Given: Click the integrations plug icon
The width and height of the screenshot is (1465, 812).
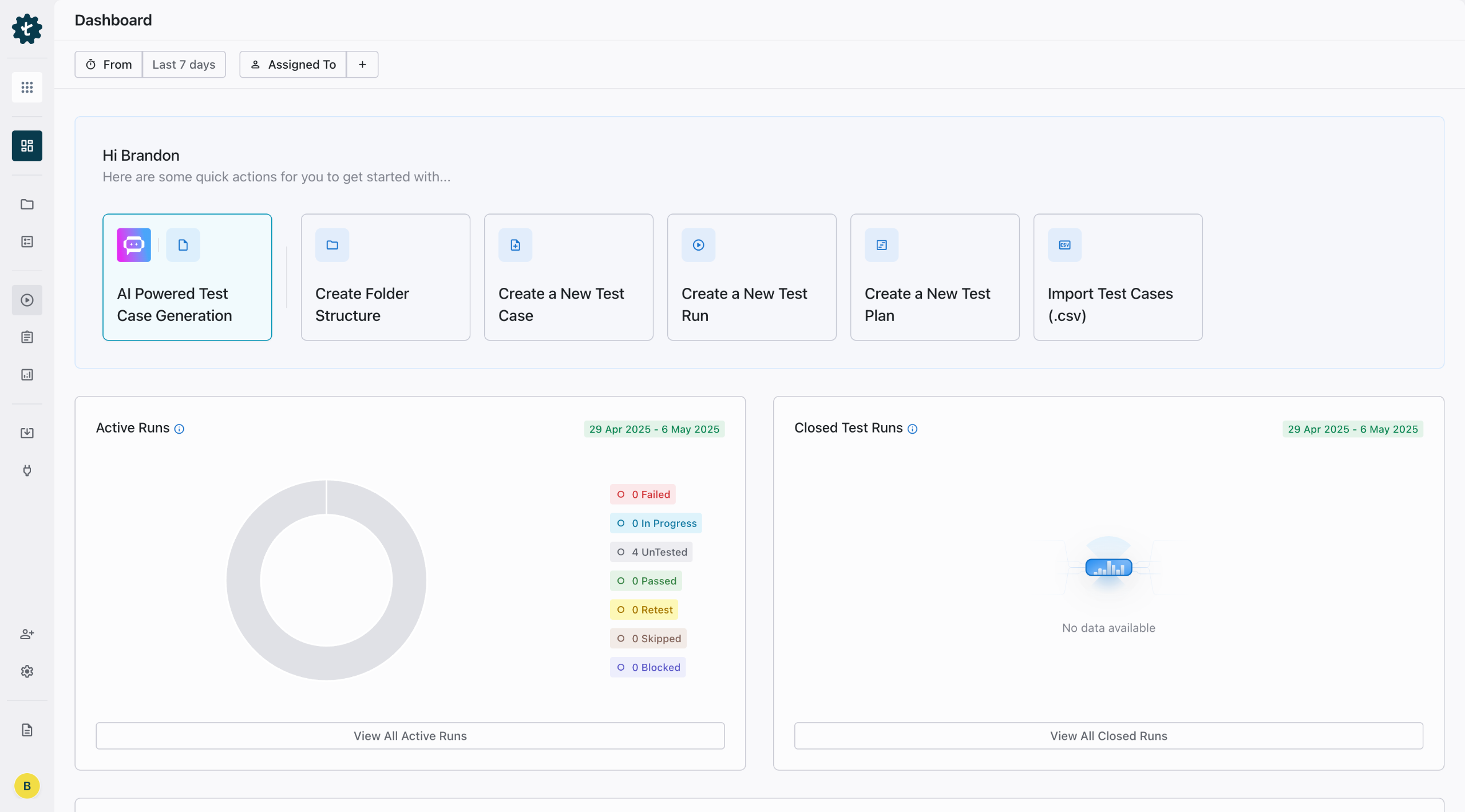Looking at the screenshot, I should (x=27, y=470).
